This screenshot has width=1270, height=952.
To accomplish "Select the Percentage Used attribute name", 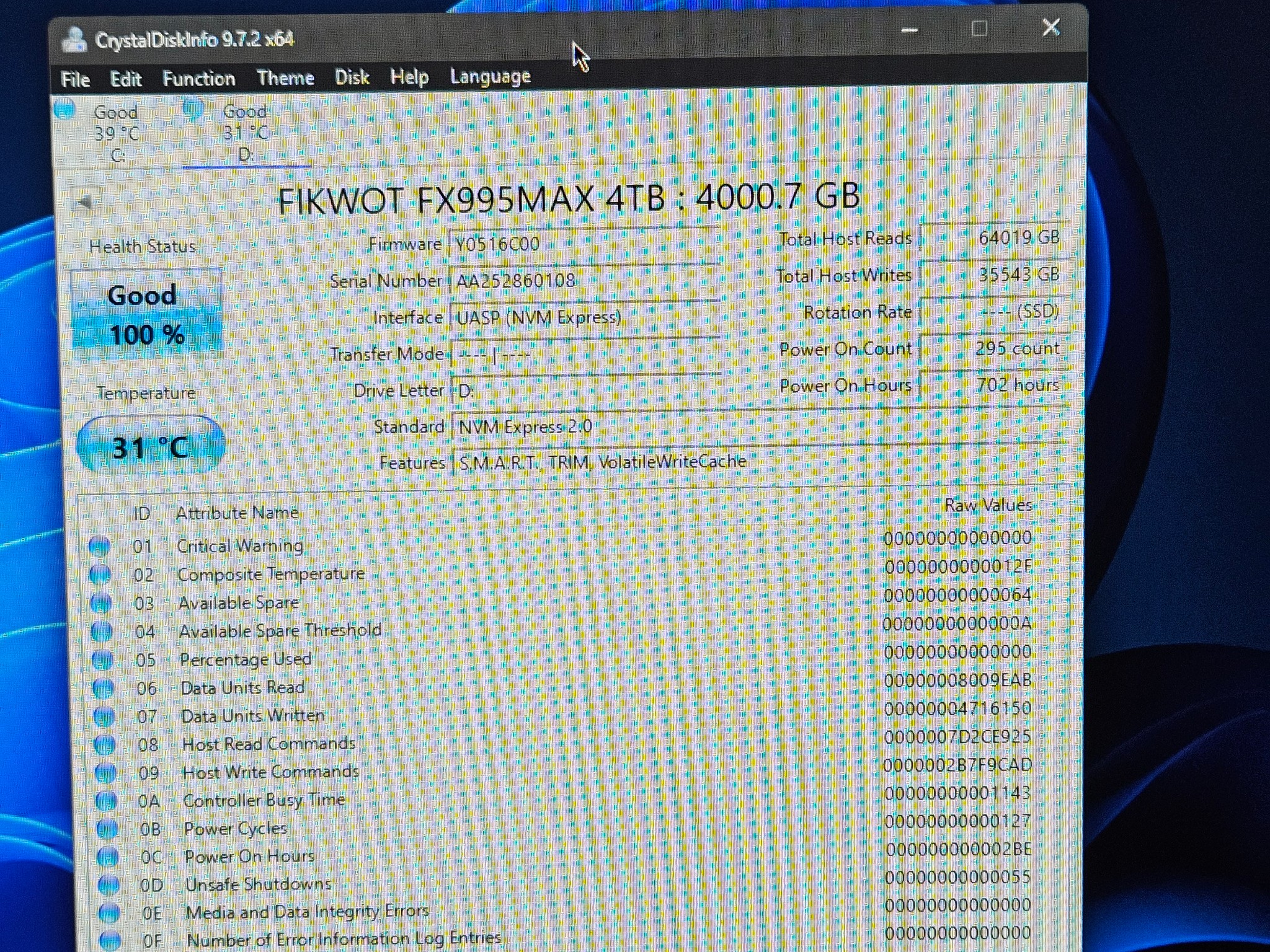I will (x=246, y=659).
